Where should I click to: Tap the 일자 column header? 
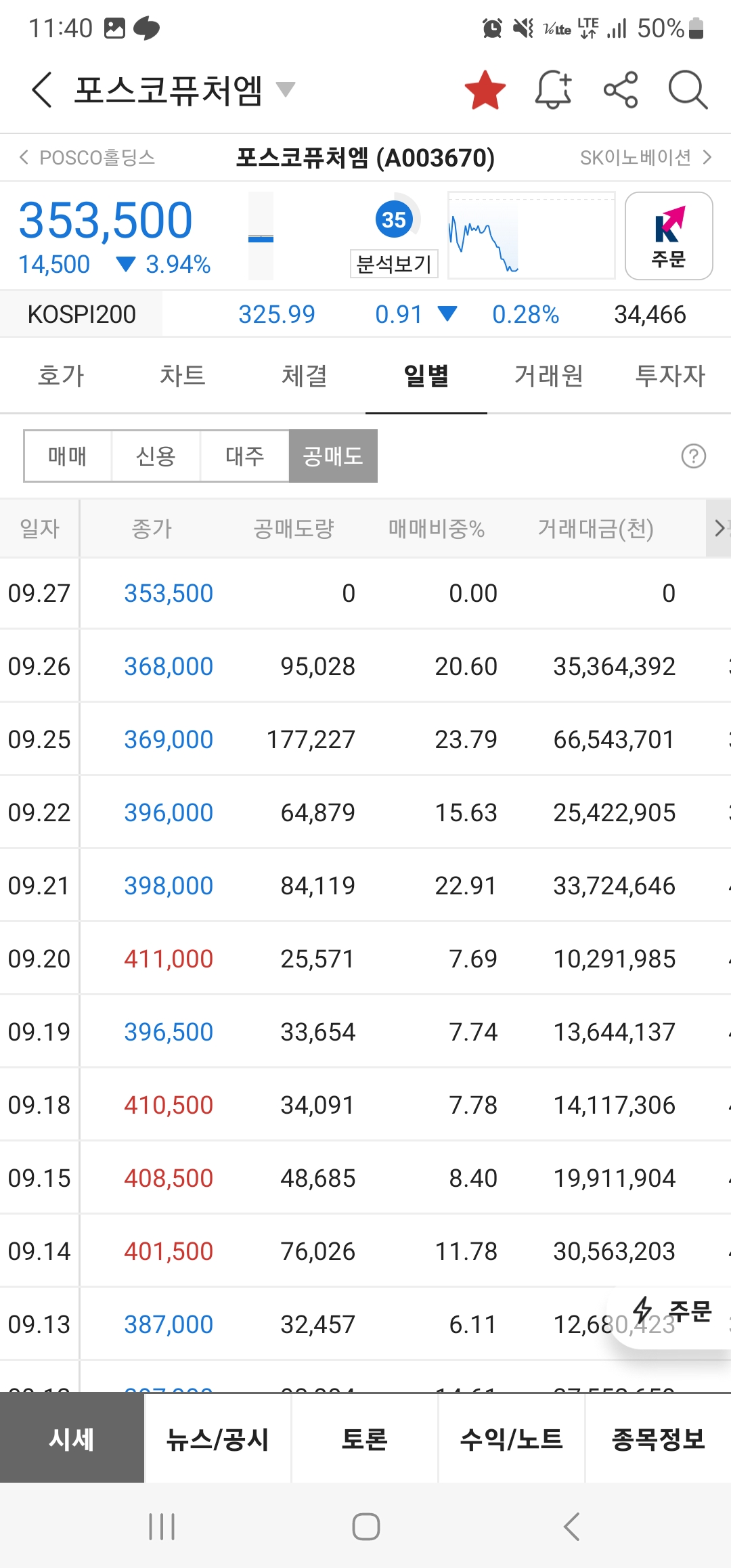pyautogui.click(x=39, y=528)
